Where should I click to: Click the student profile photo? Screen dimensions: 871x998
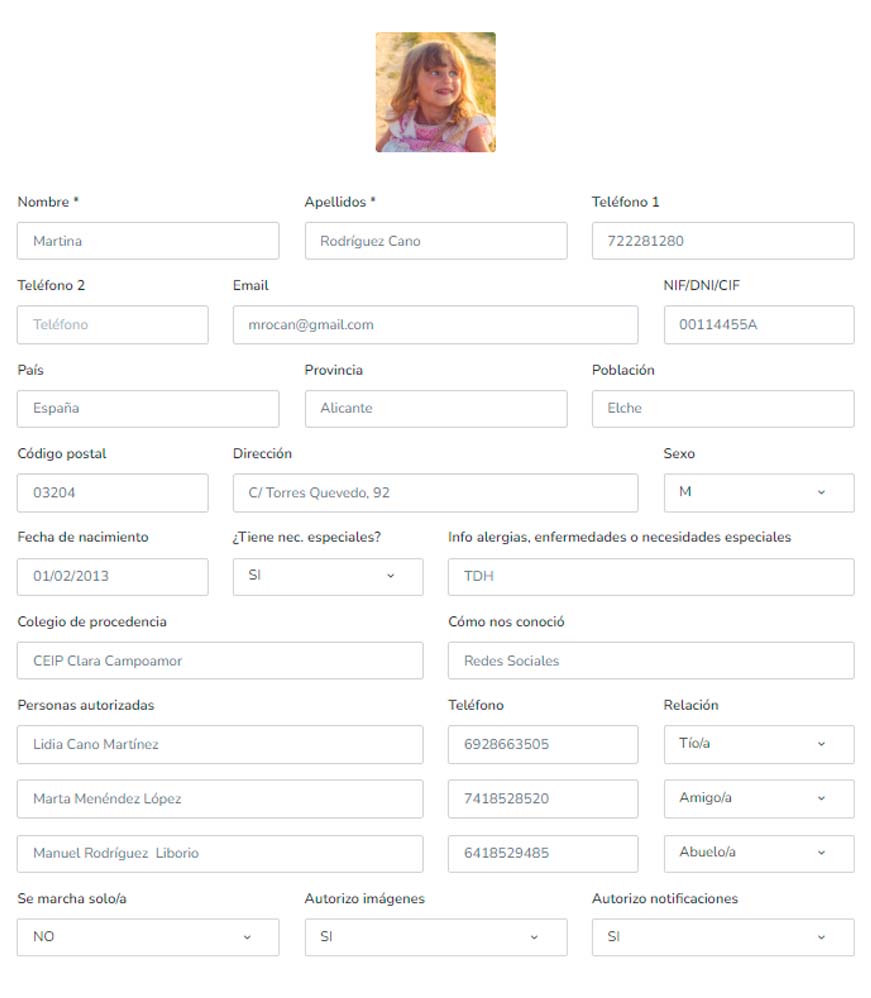pos(435,92)
